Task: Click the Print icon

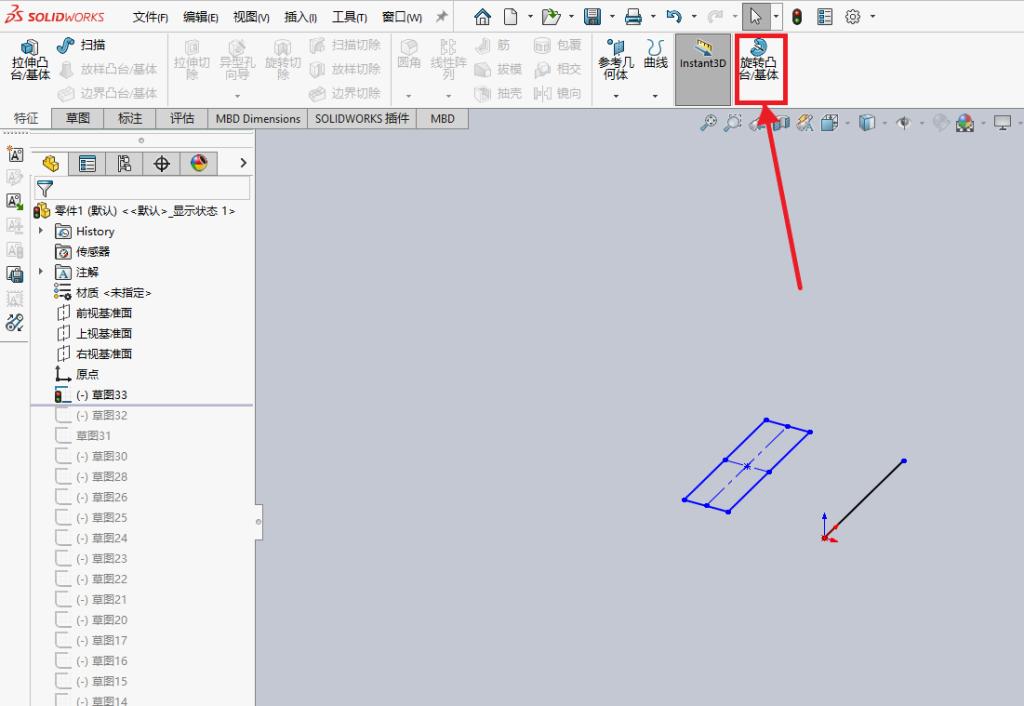Action: (633, 16)
